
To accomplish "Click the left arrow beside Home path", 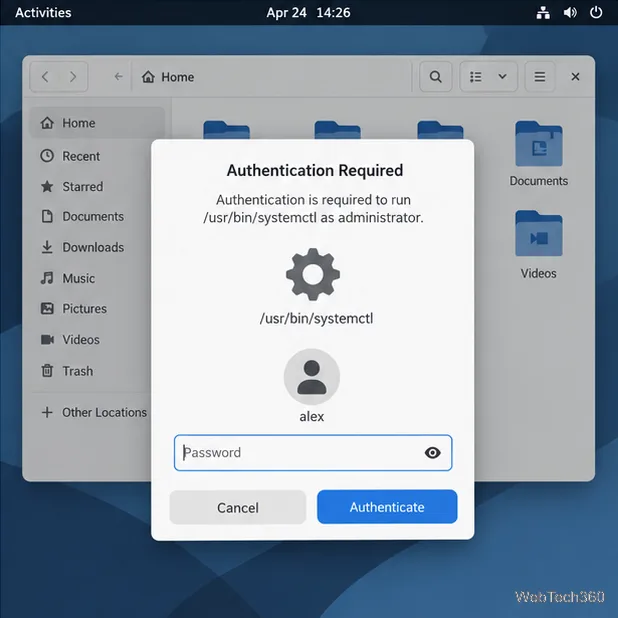I will pos(118,76).
